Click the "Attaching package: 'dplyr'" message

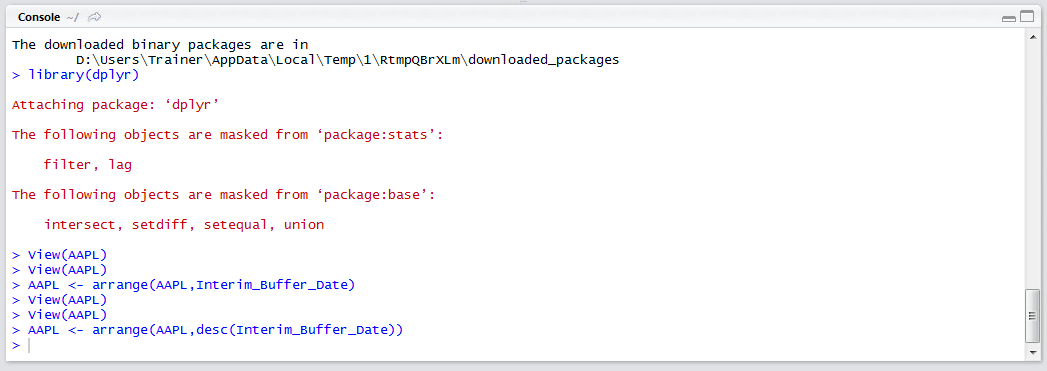(116, 105)
